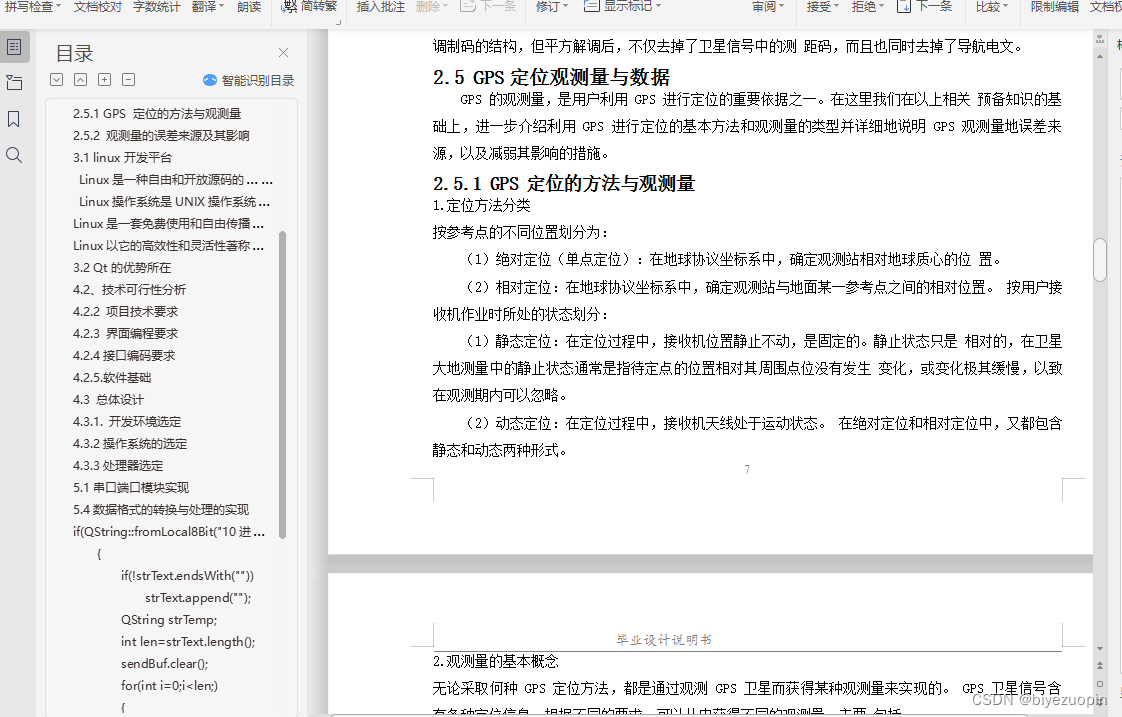Click the document vertical scrollbar thumb
This screenshot has width=1122, height=717.
point(1100,260)
